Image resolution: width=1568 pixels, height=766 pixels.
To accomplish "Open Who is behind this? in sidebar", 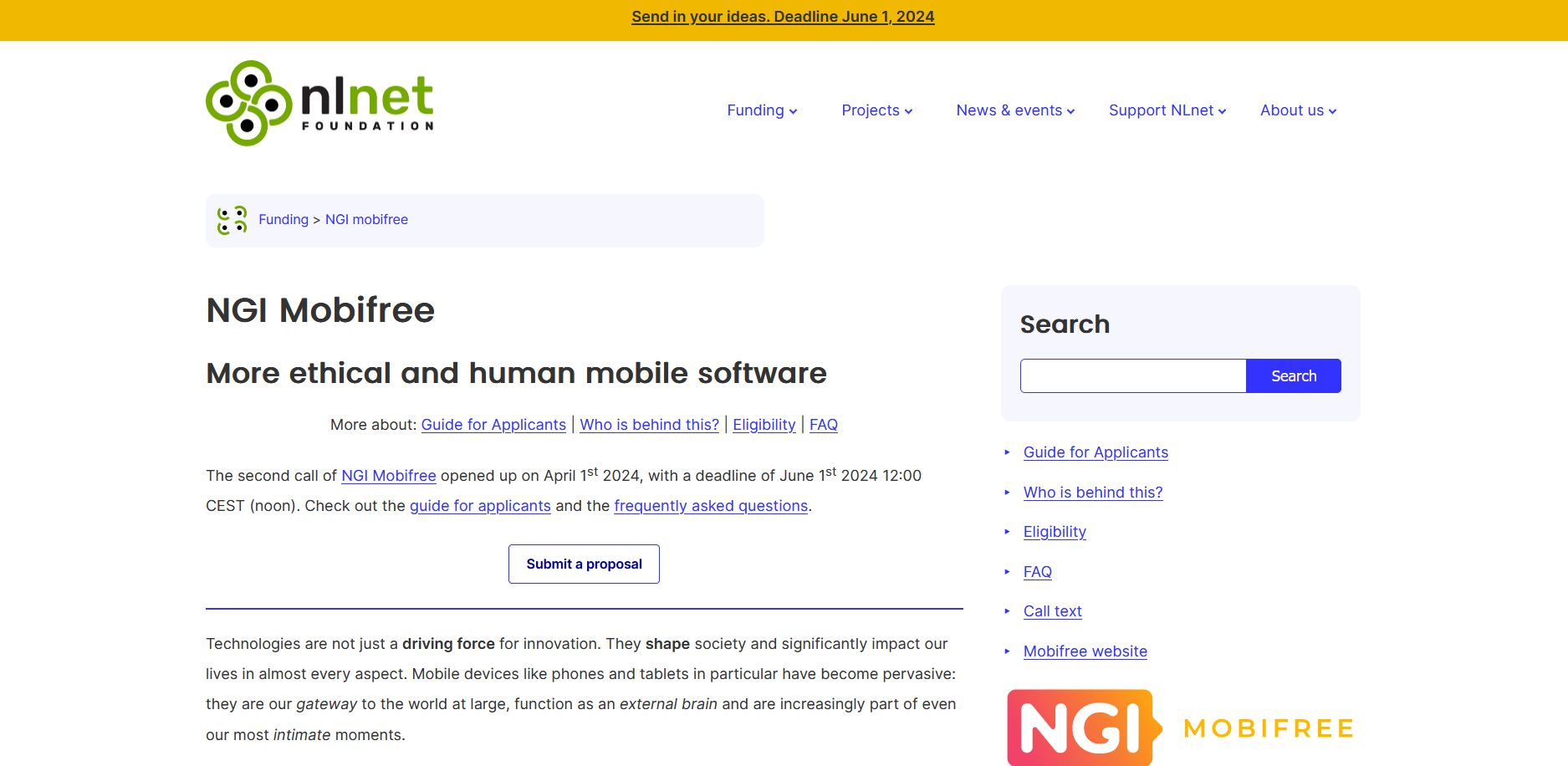I will pyautogui.click(x=1093, y=493).
